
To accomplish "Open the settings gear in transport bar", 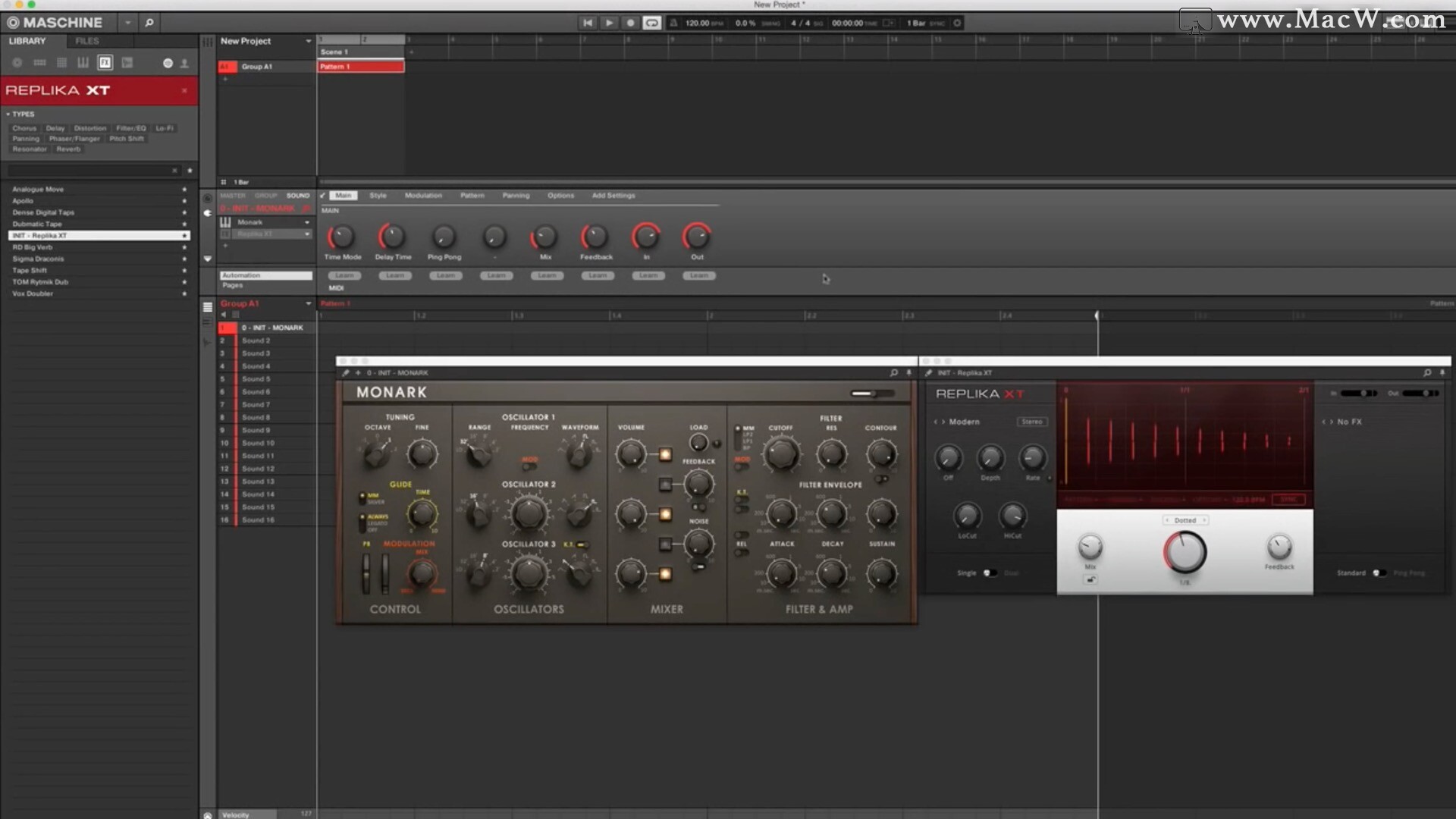I will pyautogui.click(x=957, y=23).
